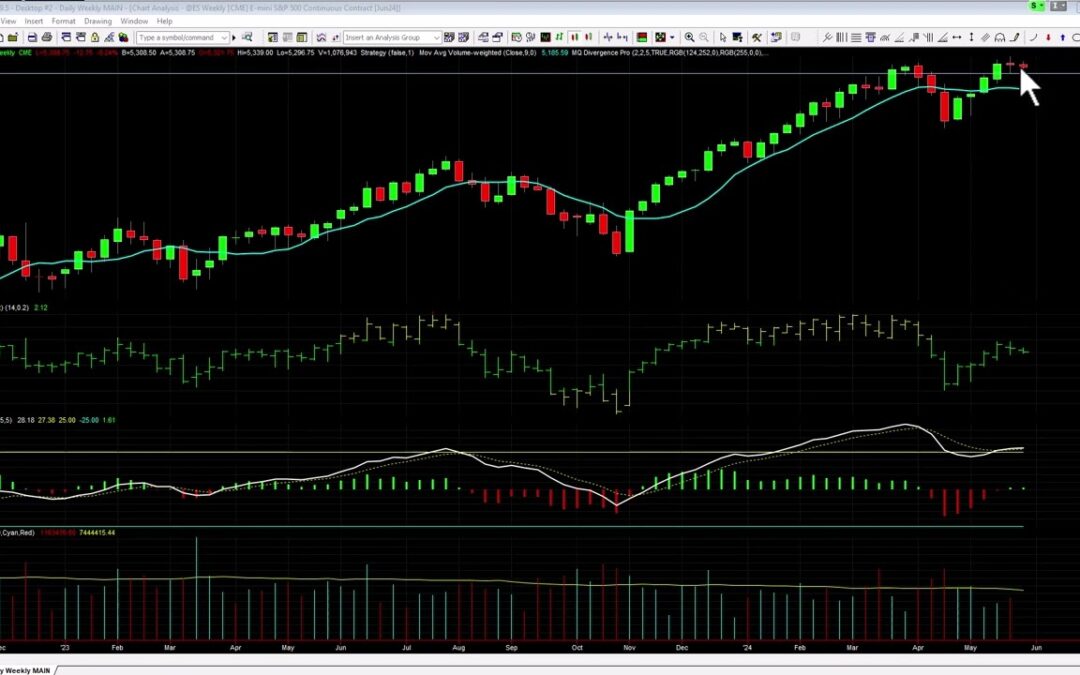
Task: Expand the chart style dropdown arrow
Action: [670, 36]
